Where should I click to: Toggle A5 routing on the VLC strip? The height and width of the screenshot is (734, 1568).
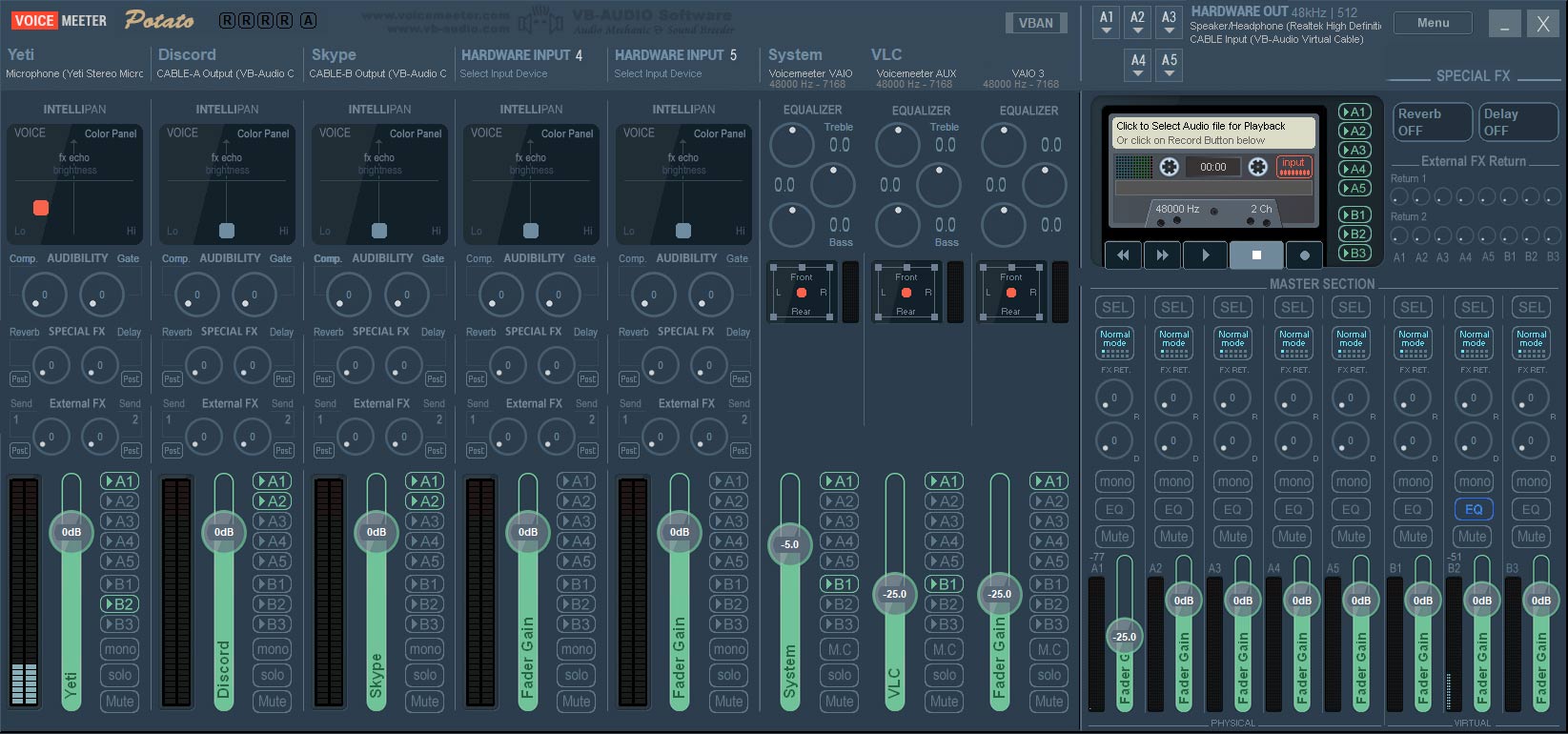pos(945,561)
